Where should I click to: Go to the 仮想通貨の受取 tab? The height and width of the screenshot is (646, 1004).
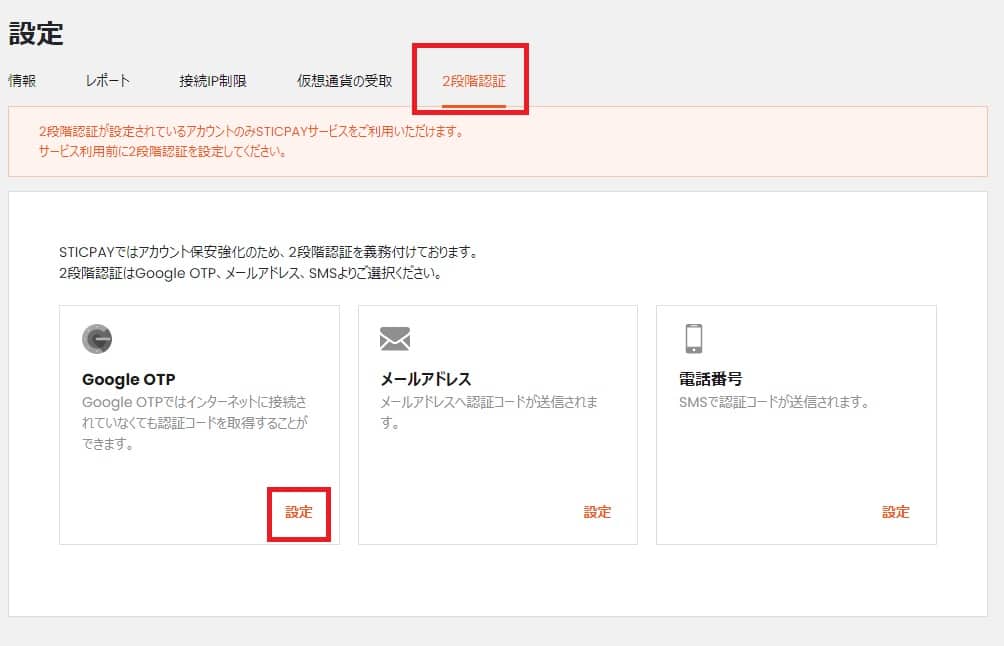point(344,81)
